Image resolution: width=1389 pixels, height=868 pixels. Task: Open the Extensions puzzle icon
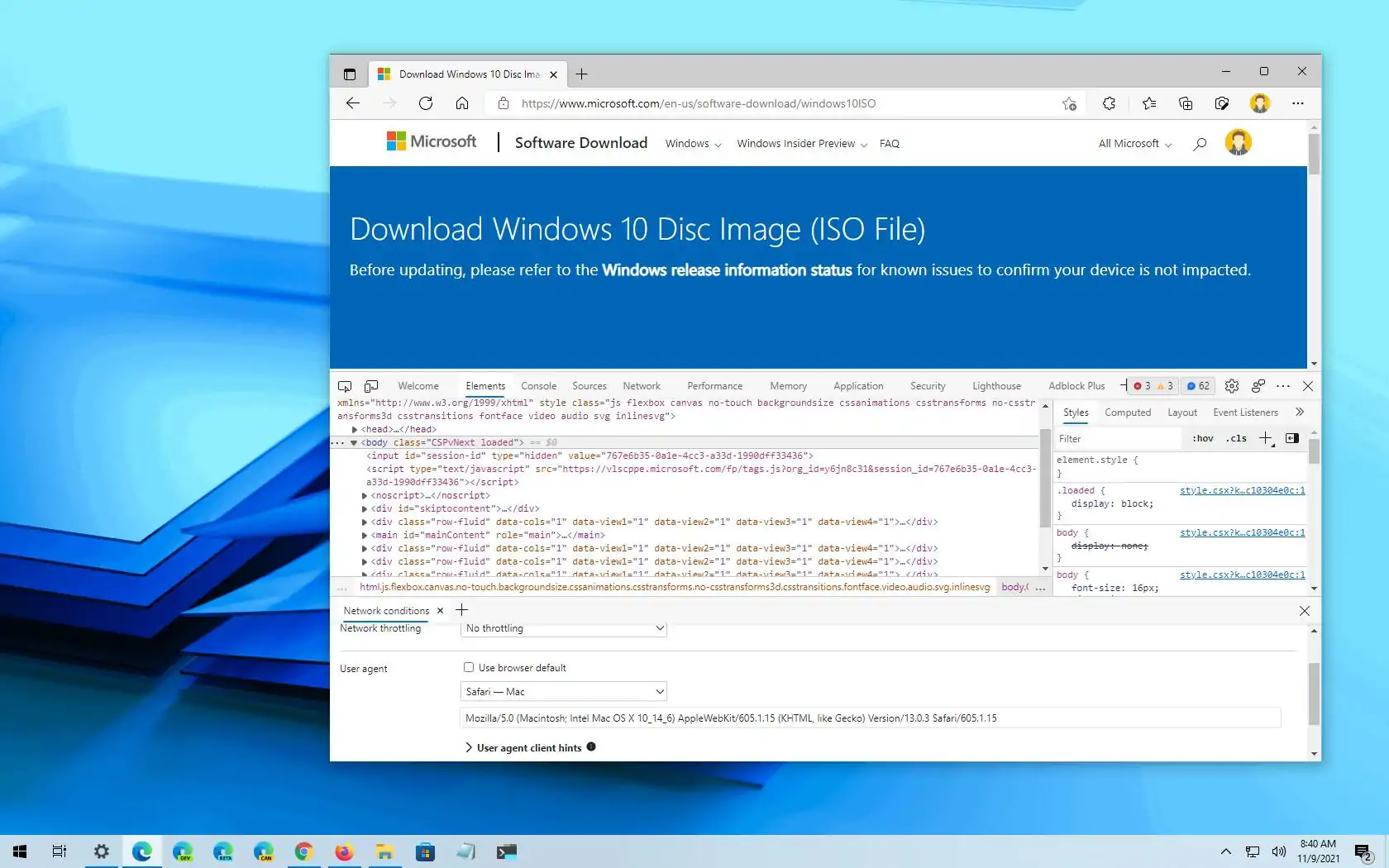pyautogui.click(x=1109, y=103)
